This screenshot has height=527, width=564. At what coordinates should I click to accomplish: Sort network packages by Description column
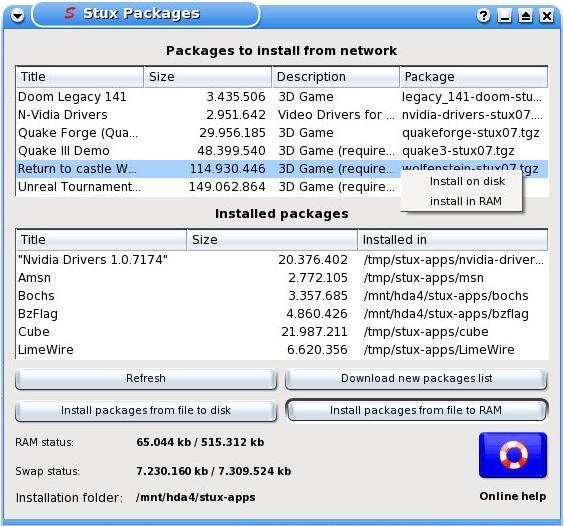pos(336,77)
